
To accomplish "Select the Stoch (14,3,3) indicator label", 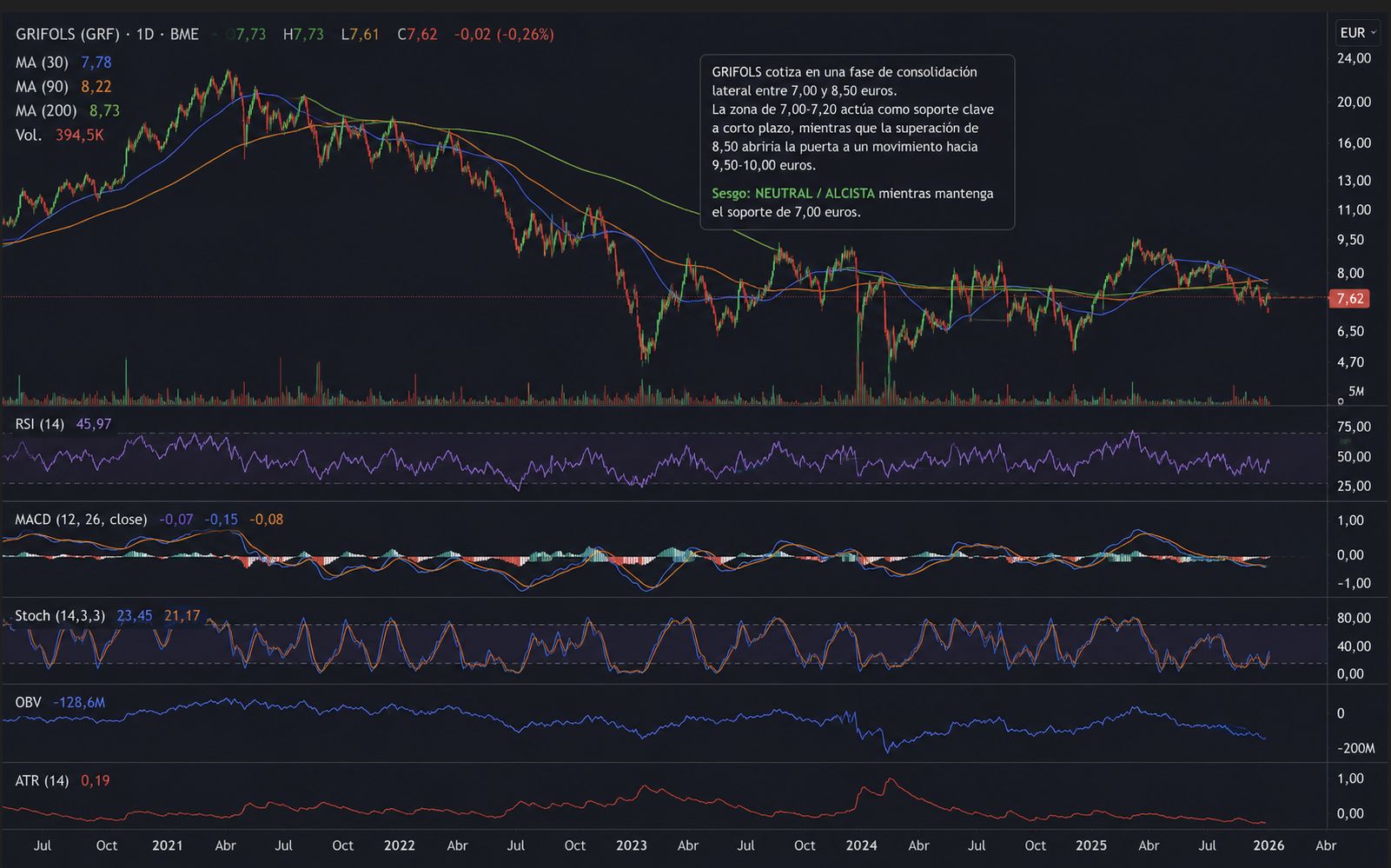I will pos(60,616).
